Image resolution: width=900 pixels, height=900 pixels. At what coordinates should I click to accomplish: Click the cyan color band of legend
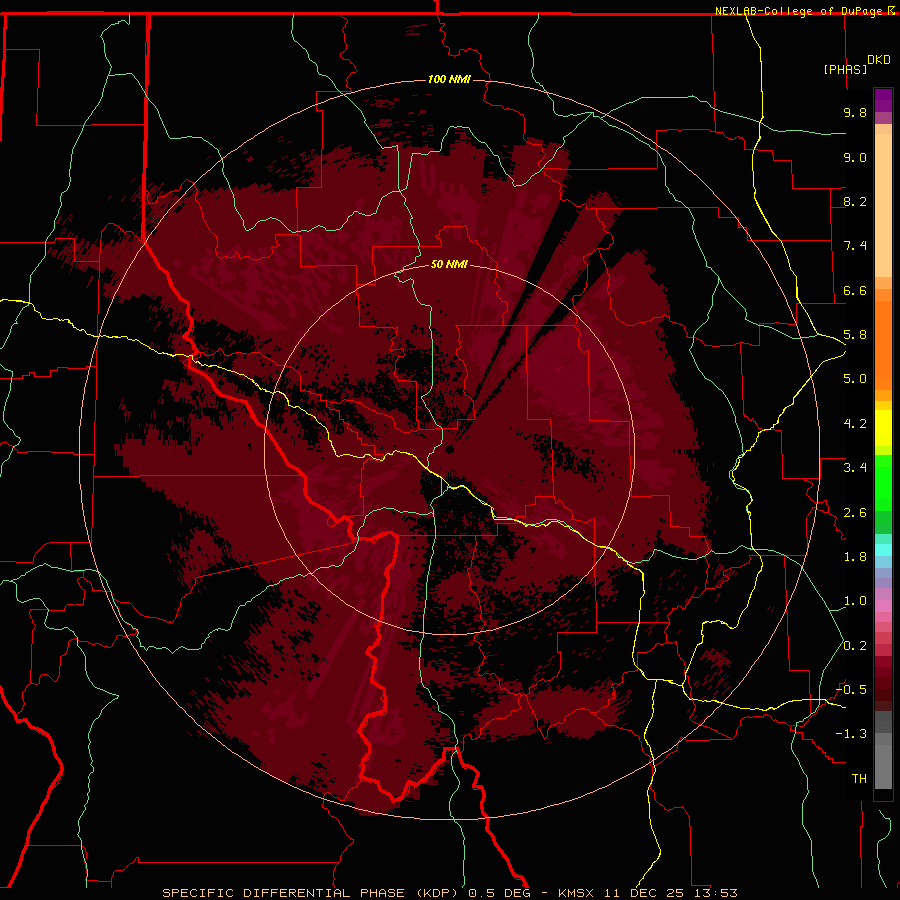click(883, 550)
